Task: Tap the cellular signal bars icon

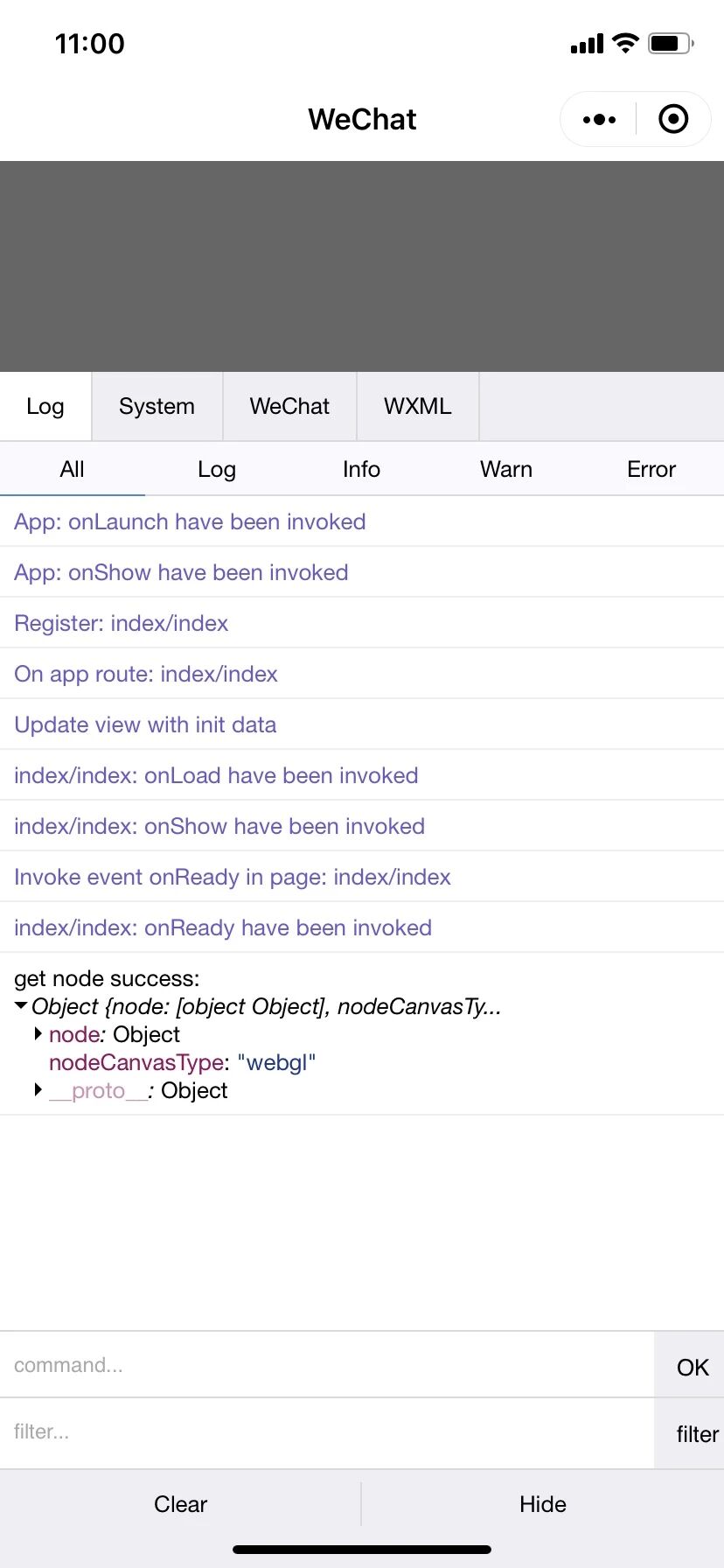Action: [587, 44]
